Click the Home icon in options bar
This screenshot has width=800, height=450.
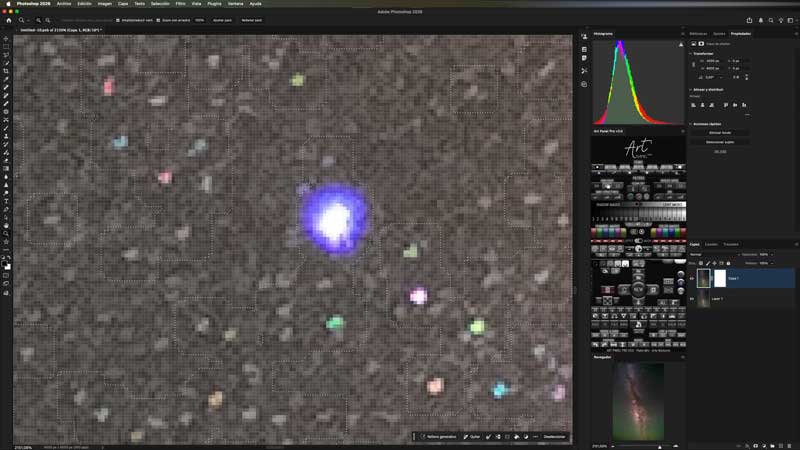(x=8, y=20)
